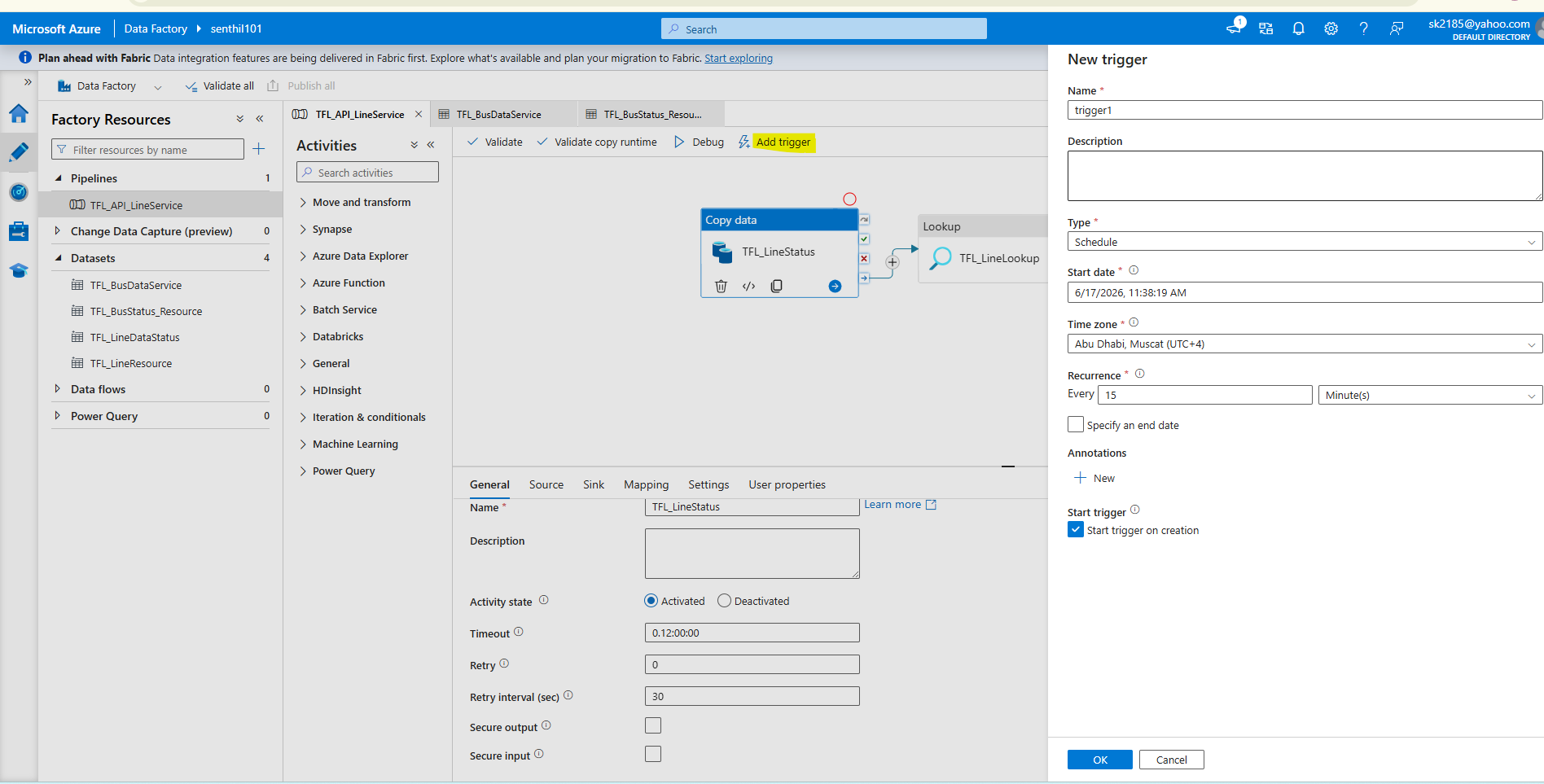The image size is (1544, 784).
Task: Select the Activated radio button
Action: (x=651, y=601)
